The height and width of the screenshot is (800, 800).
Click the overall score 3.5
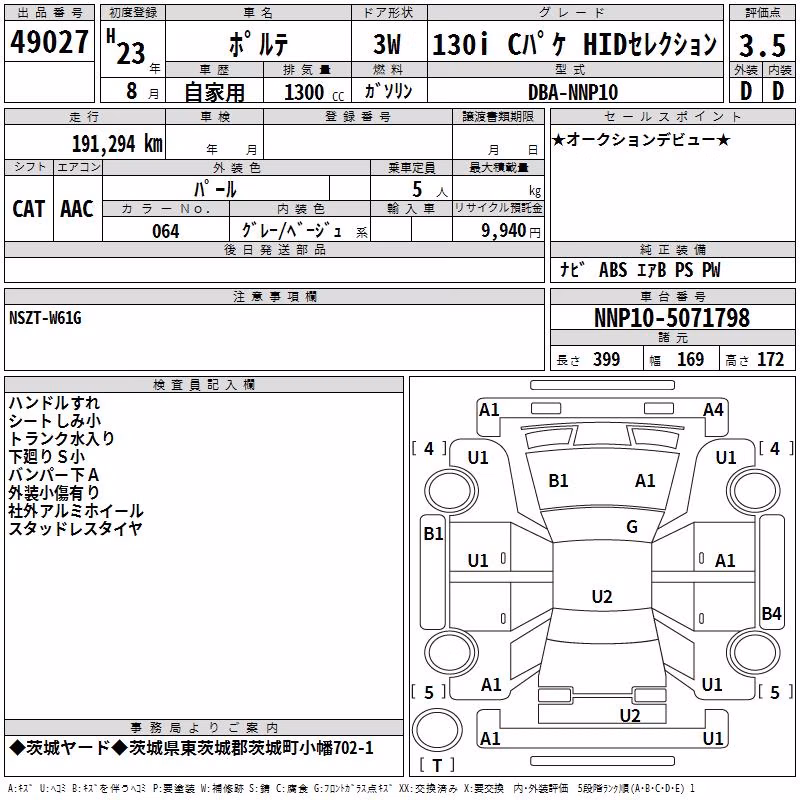pos(762,45)
